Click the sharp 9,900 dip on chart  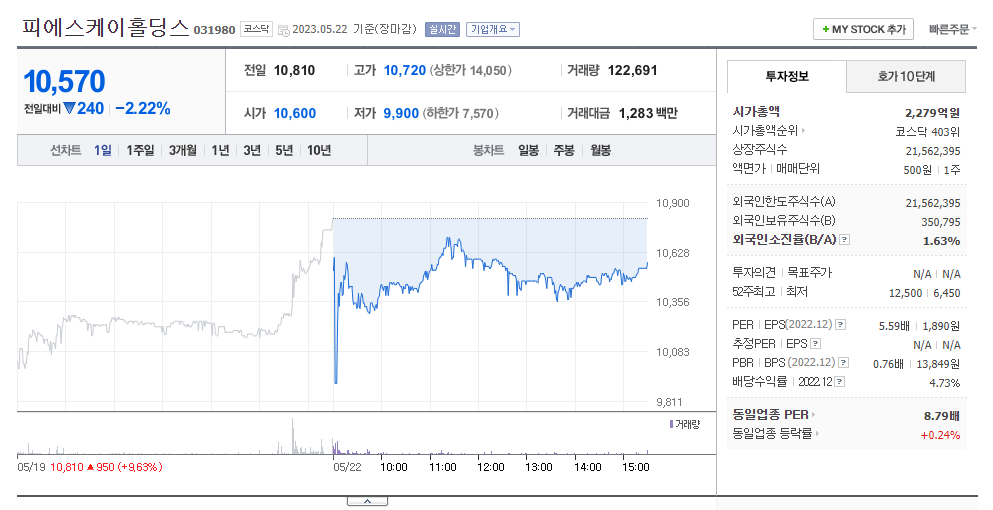pyautogui.click(x=336, y=382)
